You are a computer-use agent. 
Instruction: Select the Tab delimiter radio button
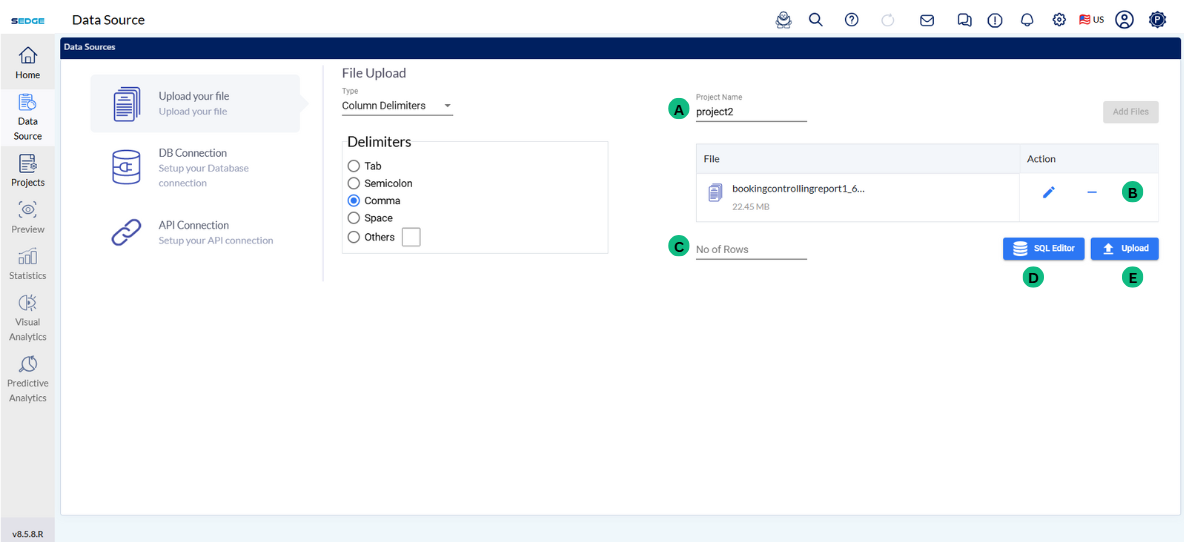pyautogui.click(x=353, y=166)
